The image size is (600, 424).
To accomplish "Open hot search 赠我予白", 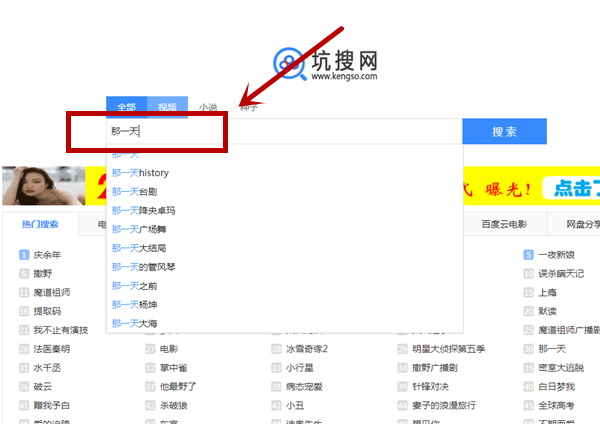I will point(52,405).
